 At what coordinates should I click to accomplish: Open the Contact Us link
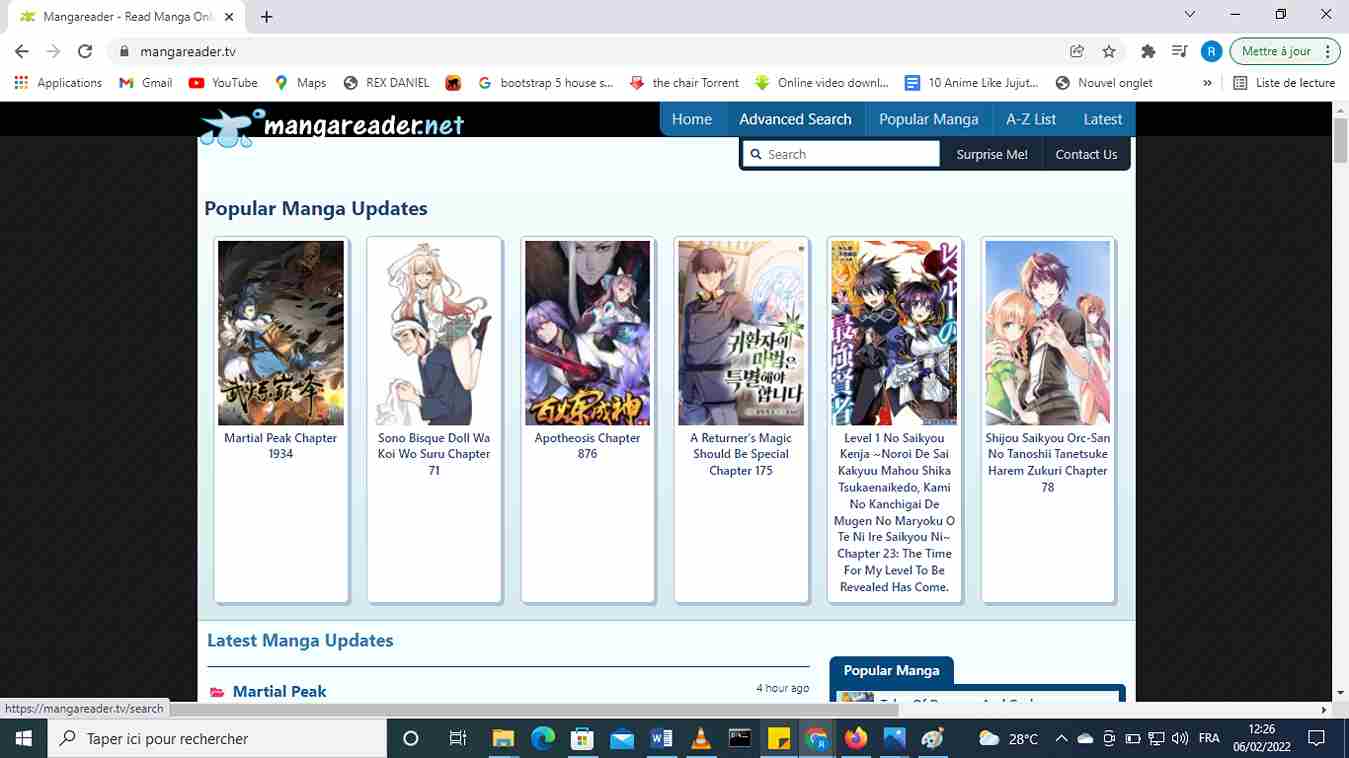pos(1086,154)
